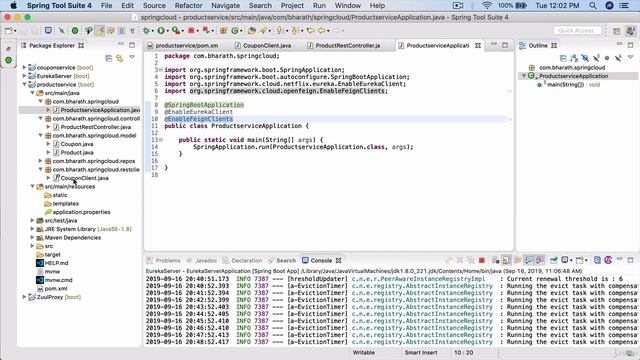Click the Declaration tab
The image size is (640, 360).
pyautogui.click(x=242, y=260)
